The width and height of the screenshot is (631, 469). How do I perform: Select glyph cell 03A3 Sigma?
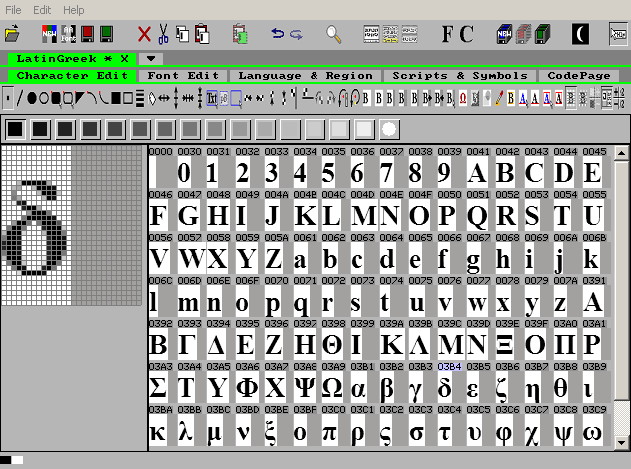pyautogui.click(x=159, y=383)
